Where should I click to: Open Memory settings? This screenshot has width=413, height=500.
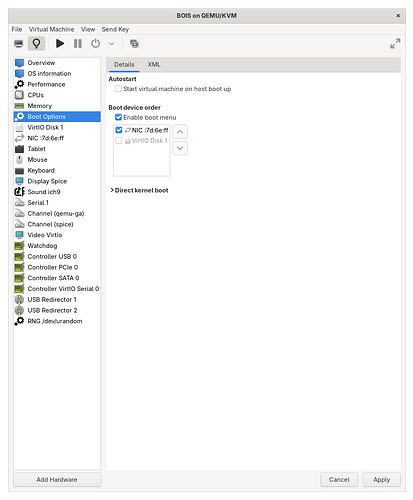tap(57, 106)
